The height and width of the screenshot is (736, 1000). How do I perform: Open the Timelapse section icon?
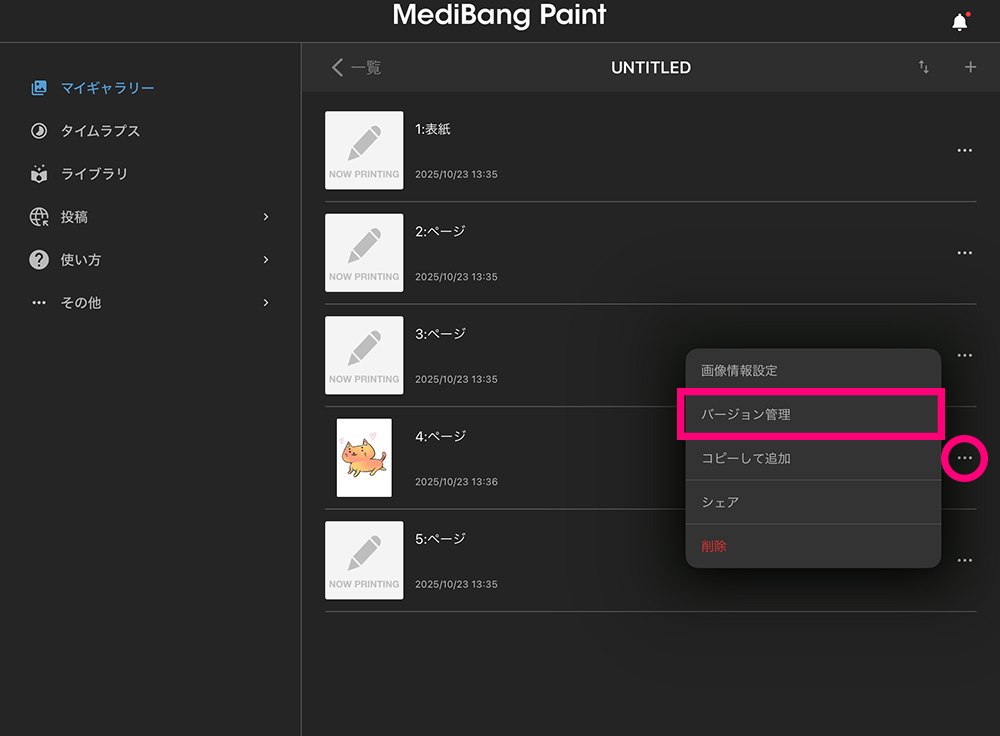(x=39, y=131)
